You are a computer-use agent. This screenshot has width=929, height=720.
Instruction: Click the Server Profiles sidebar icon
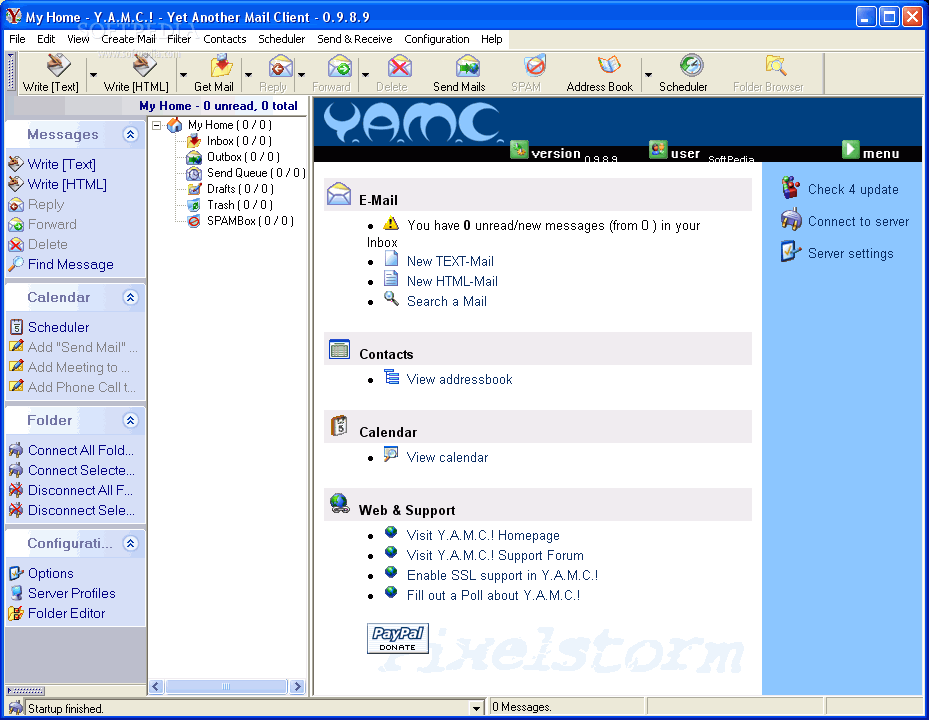tap(17, 593)
